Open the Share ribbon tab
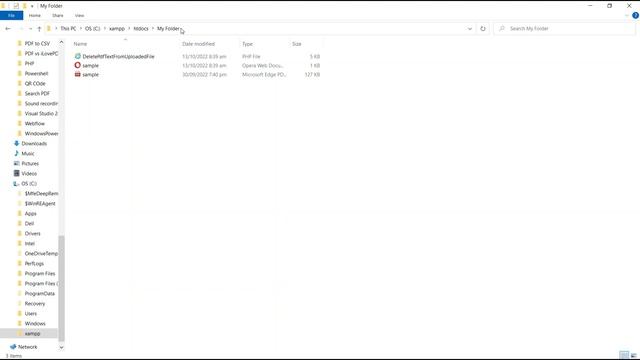Image resolution: width=640 pixels, height=360 pixels. [58, 16]
